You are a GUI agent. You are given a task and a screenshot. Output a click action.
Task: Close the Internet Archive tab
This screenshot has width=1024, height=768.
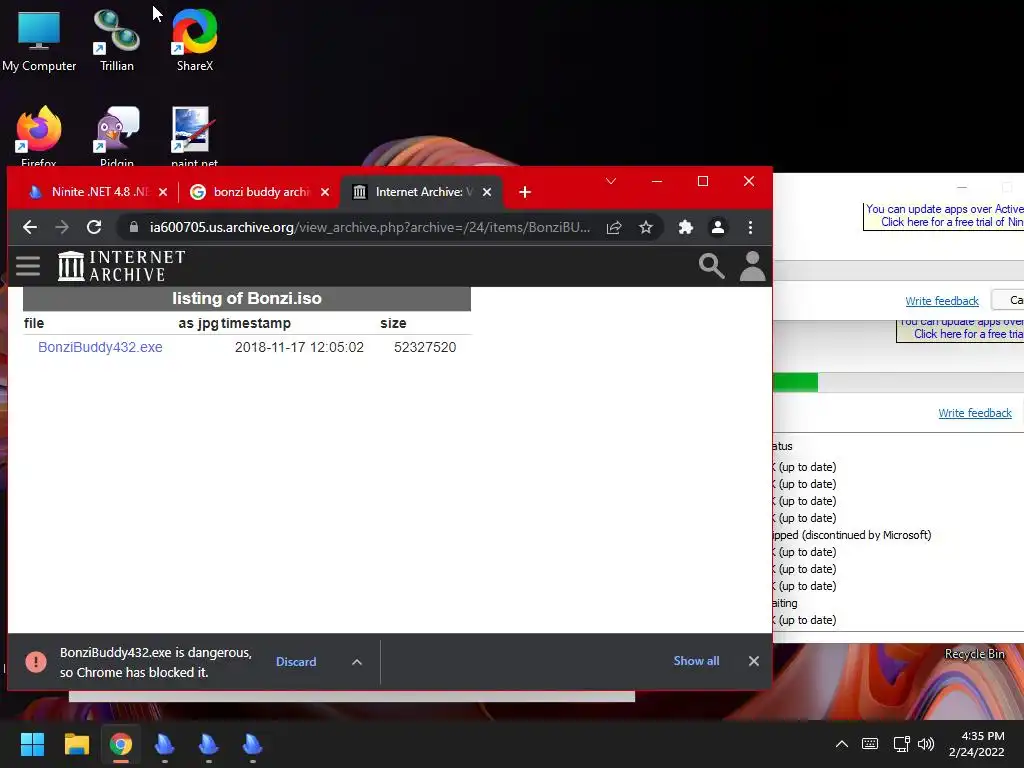pos(487,192)
